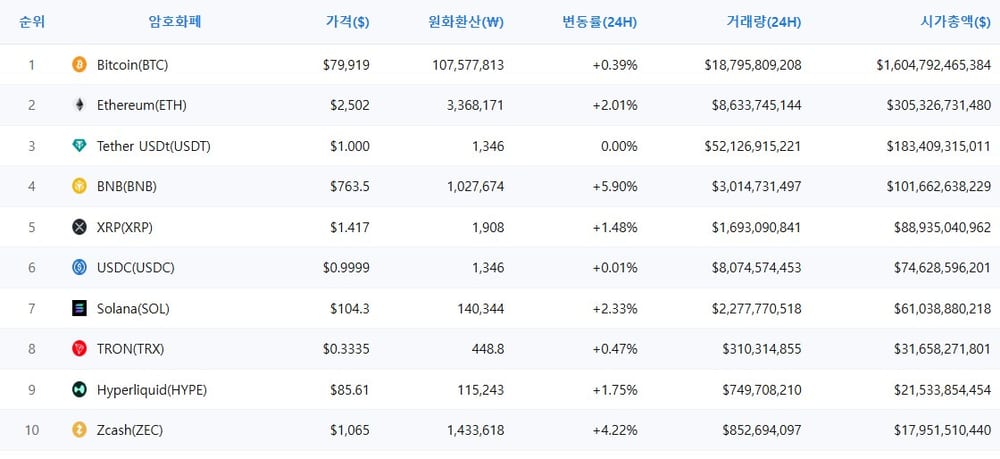Select TRON price $0.3335
The image size is (1000, 459).
point(346,349)
